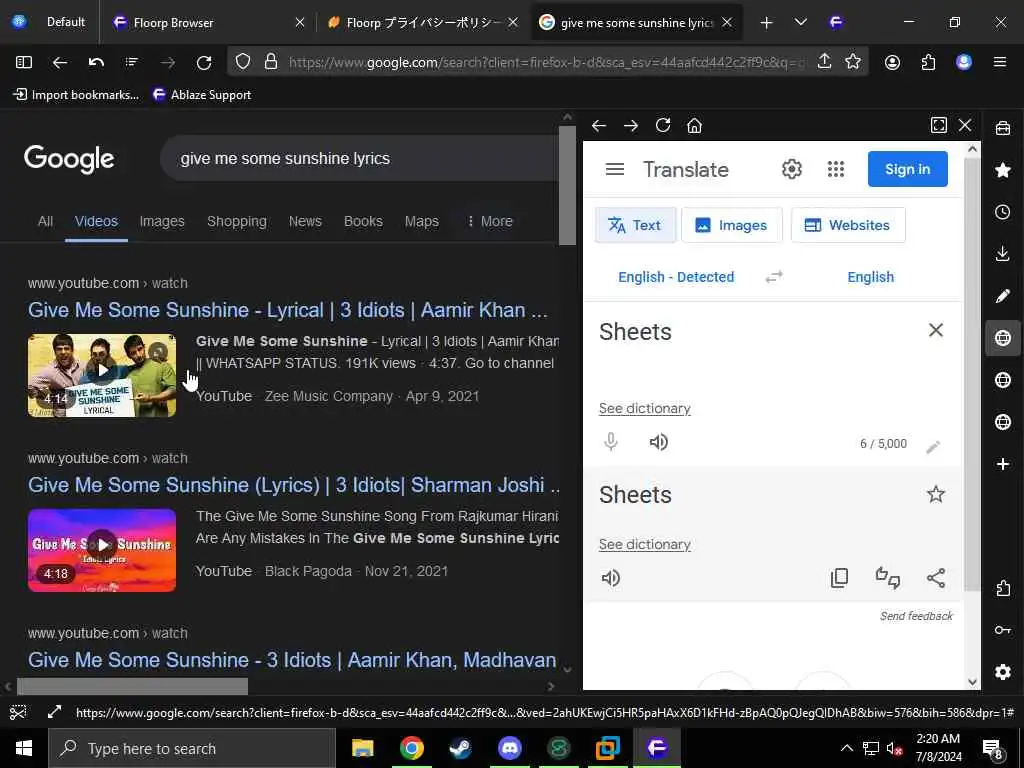Open the list all tabs chevron
This screenshot has height=768, width=1024.
pos(801,23)
